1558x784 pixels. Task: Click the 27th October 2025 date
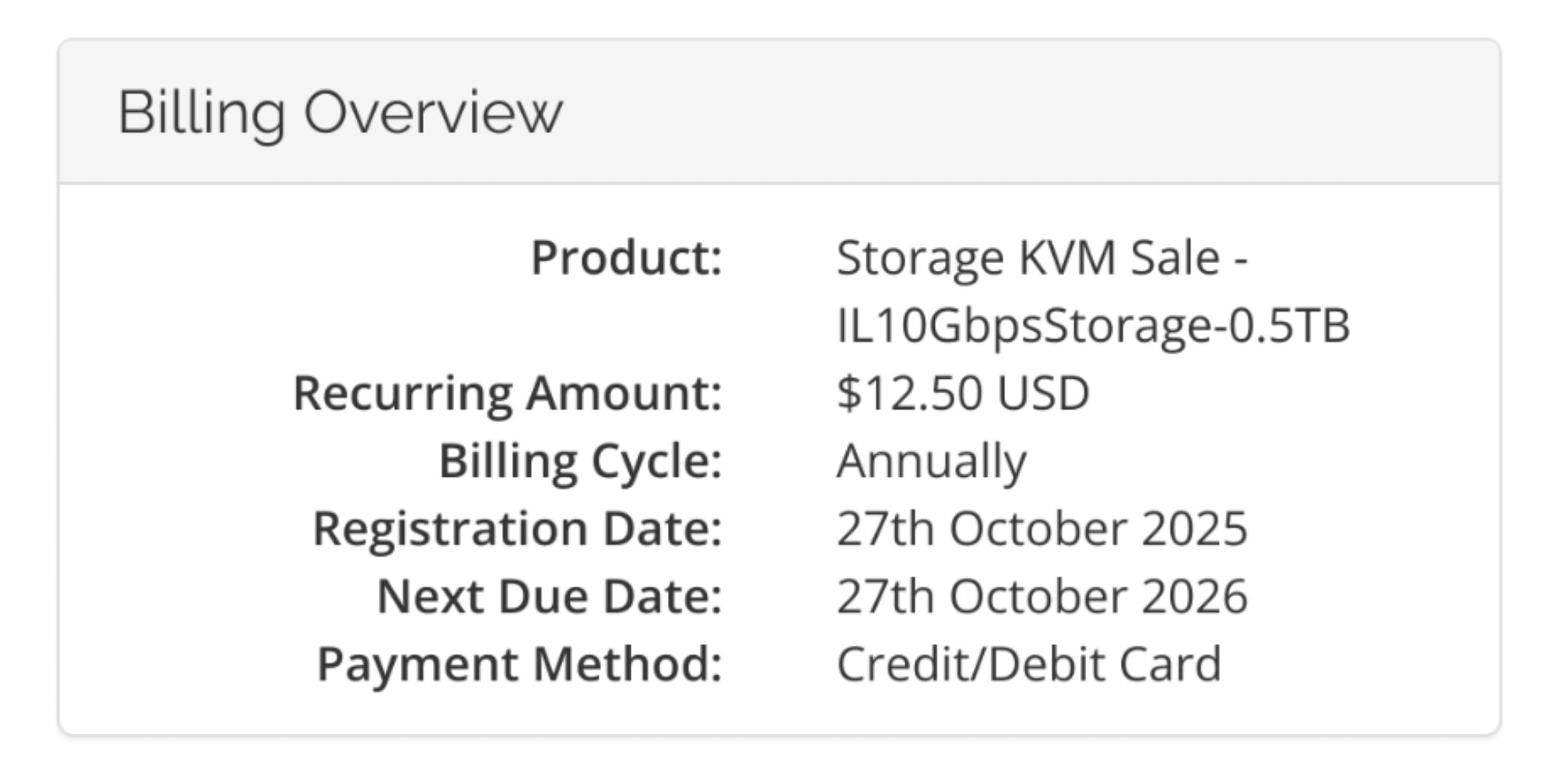tap(1041, 528)
